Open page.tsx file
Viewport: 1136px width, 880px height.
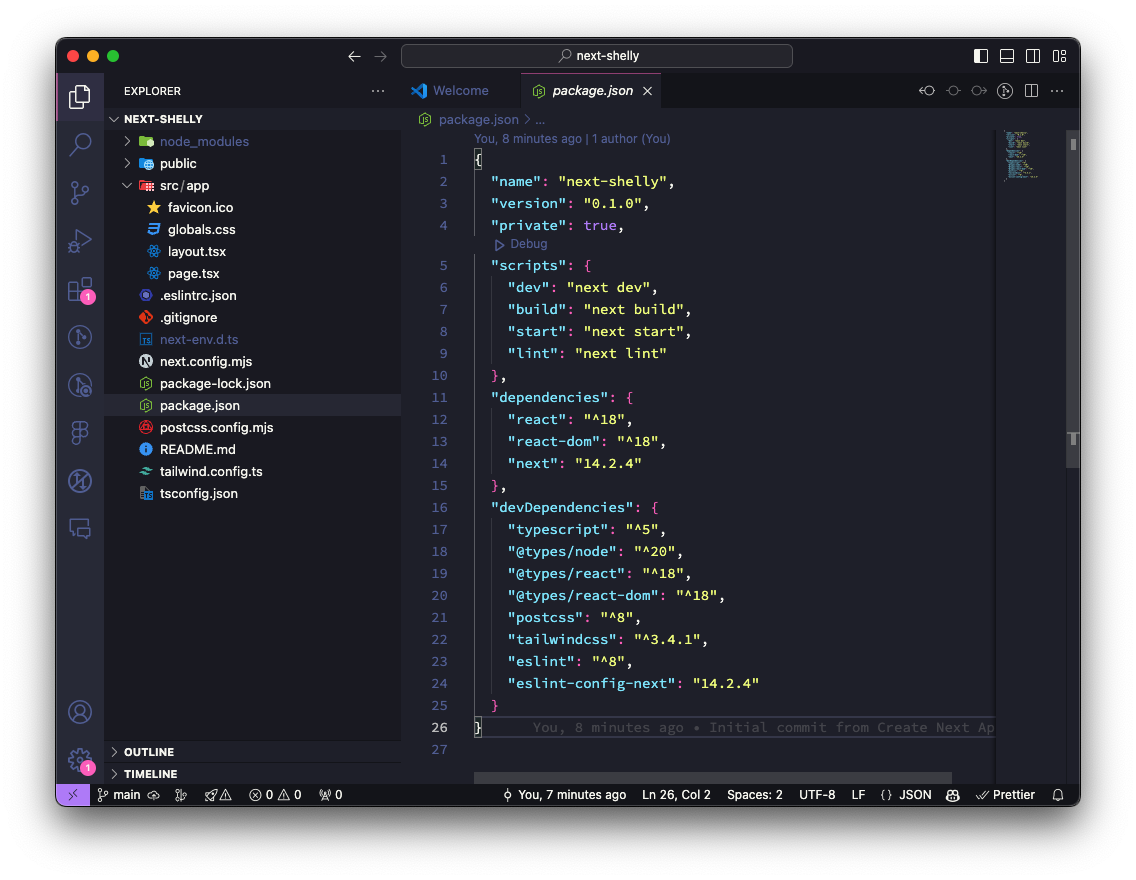(252, 273)
